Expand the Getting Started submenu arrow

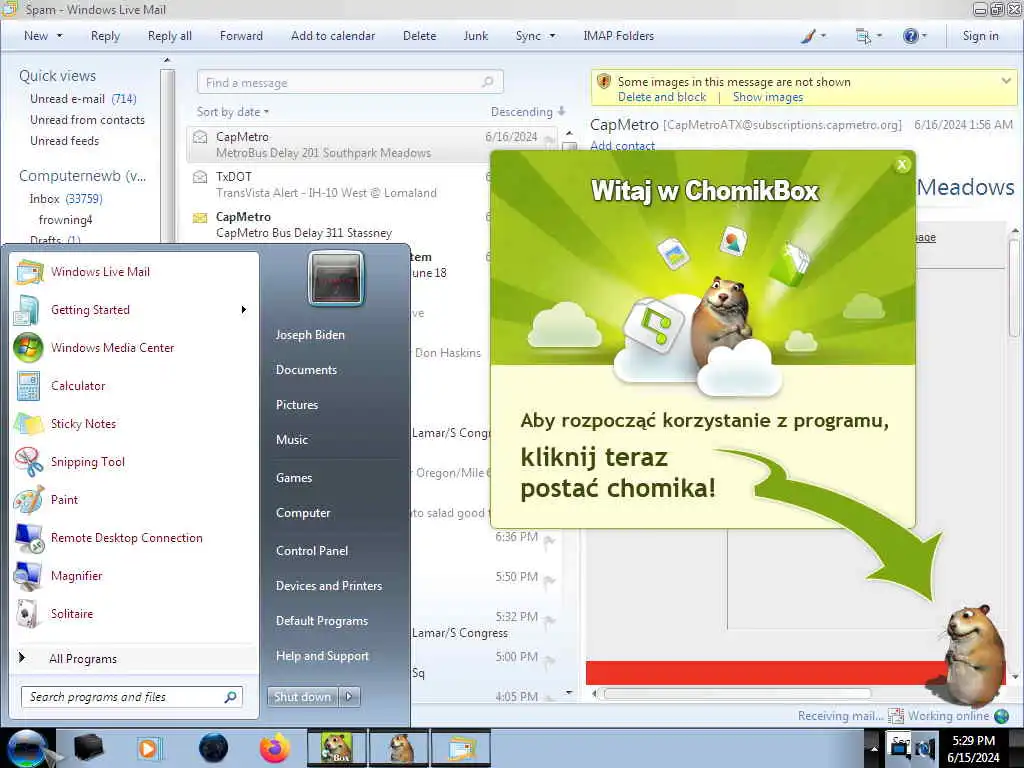coord(244,310)
